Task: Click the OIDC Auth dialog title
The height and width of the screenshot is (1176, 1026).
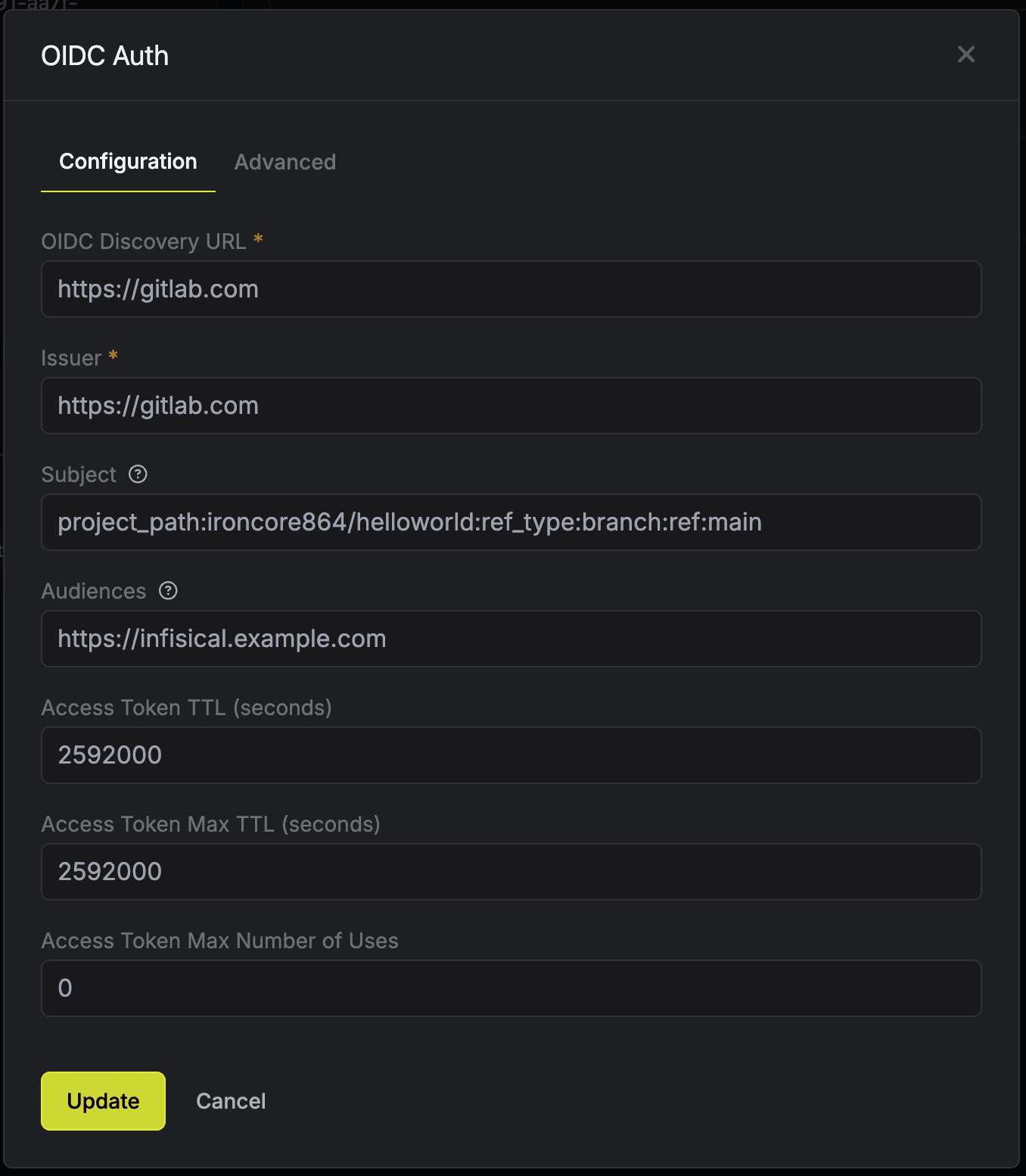Action: (x=105, y=54)
